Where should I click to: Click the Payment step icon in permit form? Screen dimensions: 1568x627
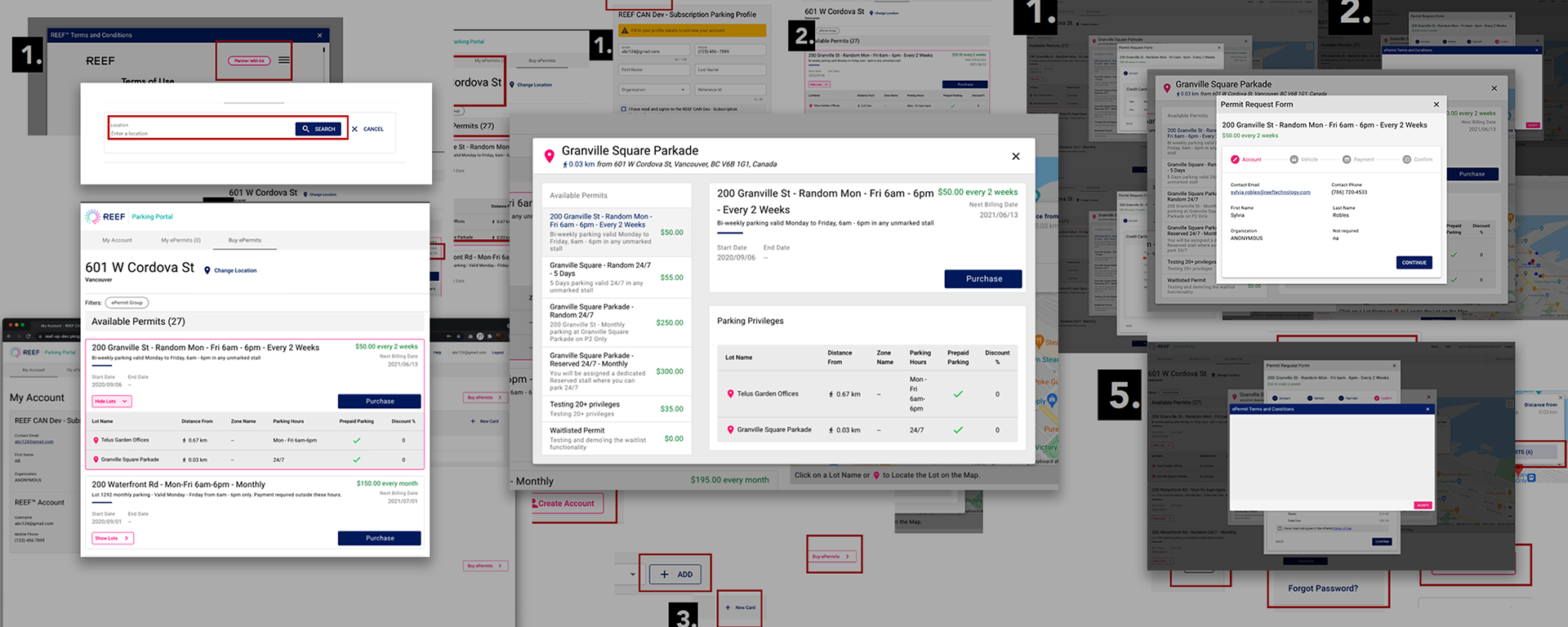click(x=1347, y=159)
